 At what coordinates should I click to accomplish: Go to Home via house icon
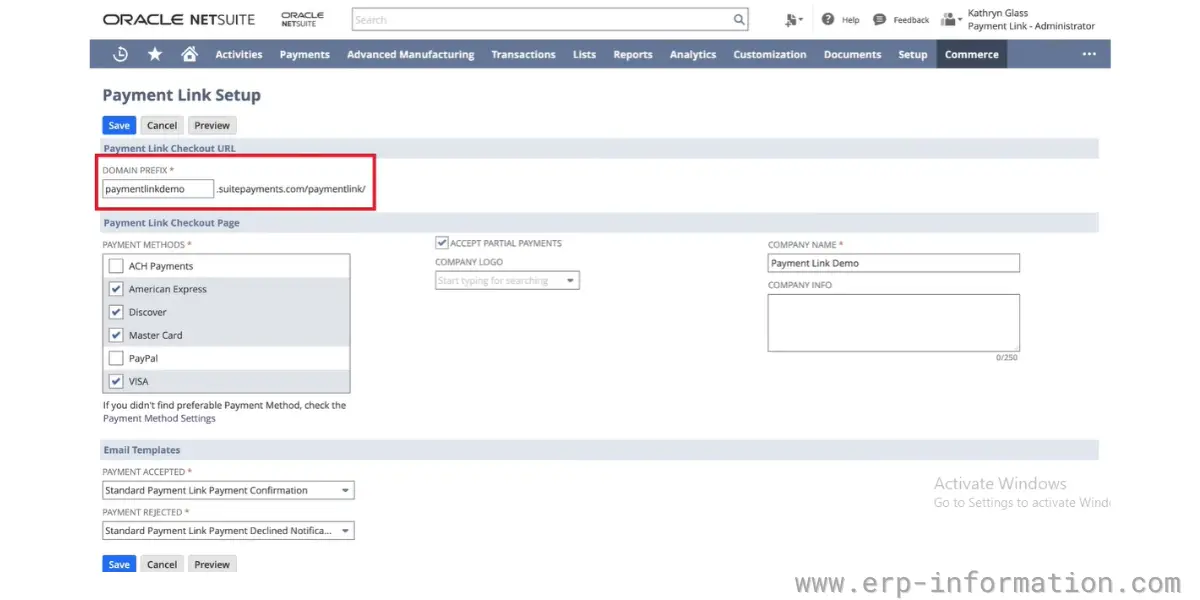click(189, 54)
